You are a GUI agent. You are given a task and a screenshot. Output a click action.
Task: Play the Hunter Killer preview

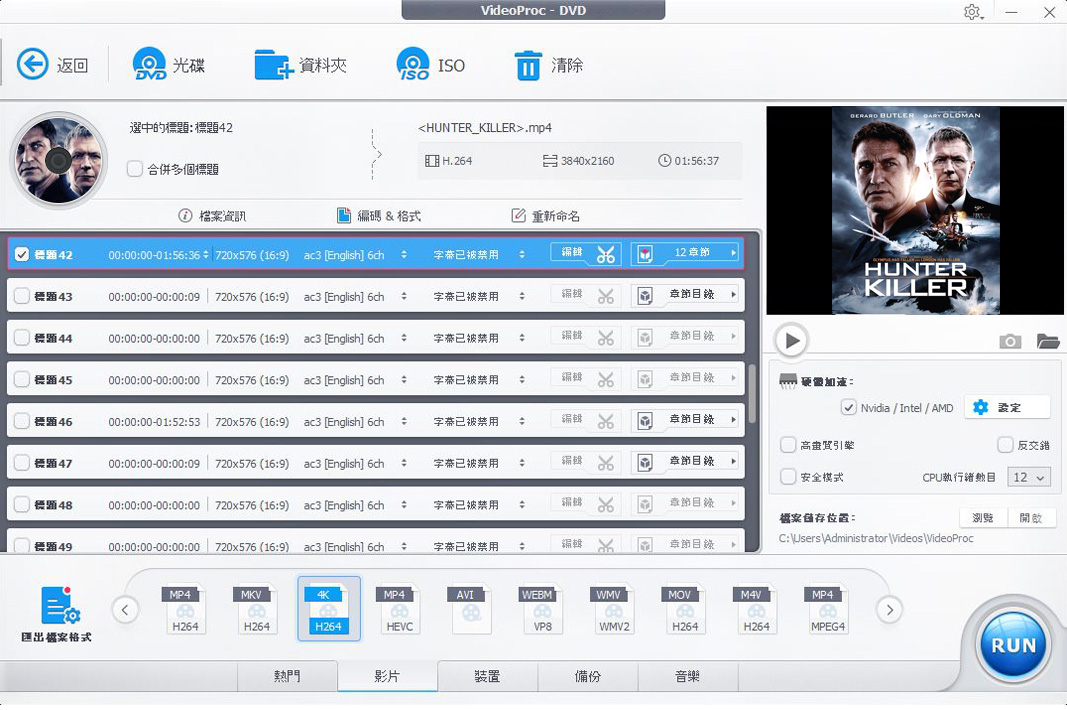792,341
